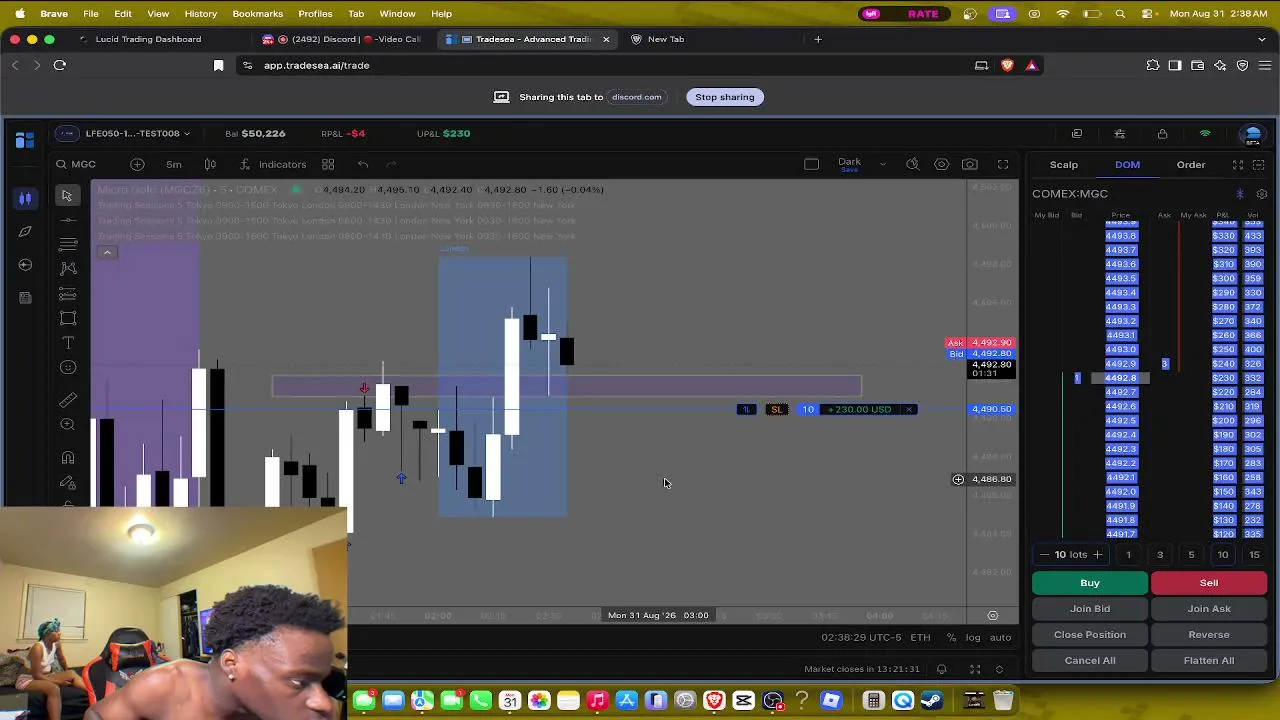Image resolution: width=1280 pixels, height=720 pixels.
Task: Activate the zoom-in tool
Action: click(x=68, y=424)
